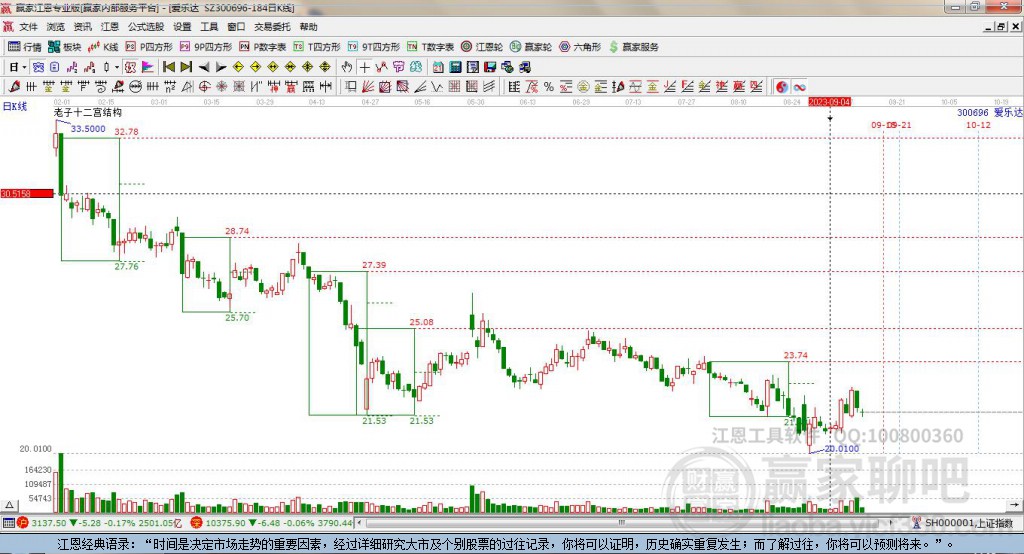This screenshot has width=1024, height=554.
Task: Open P数字表 tool
Action: click(263, 47)
